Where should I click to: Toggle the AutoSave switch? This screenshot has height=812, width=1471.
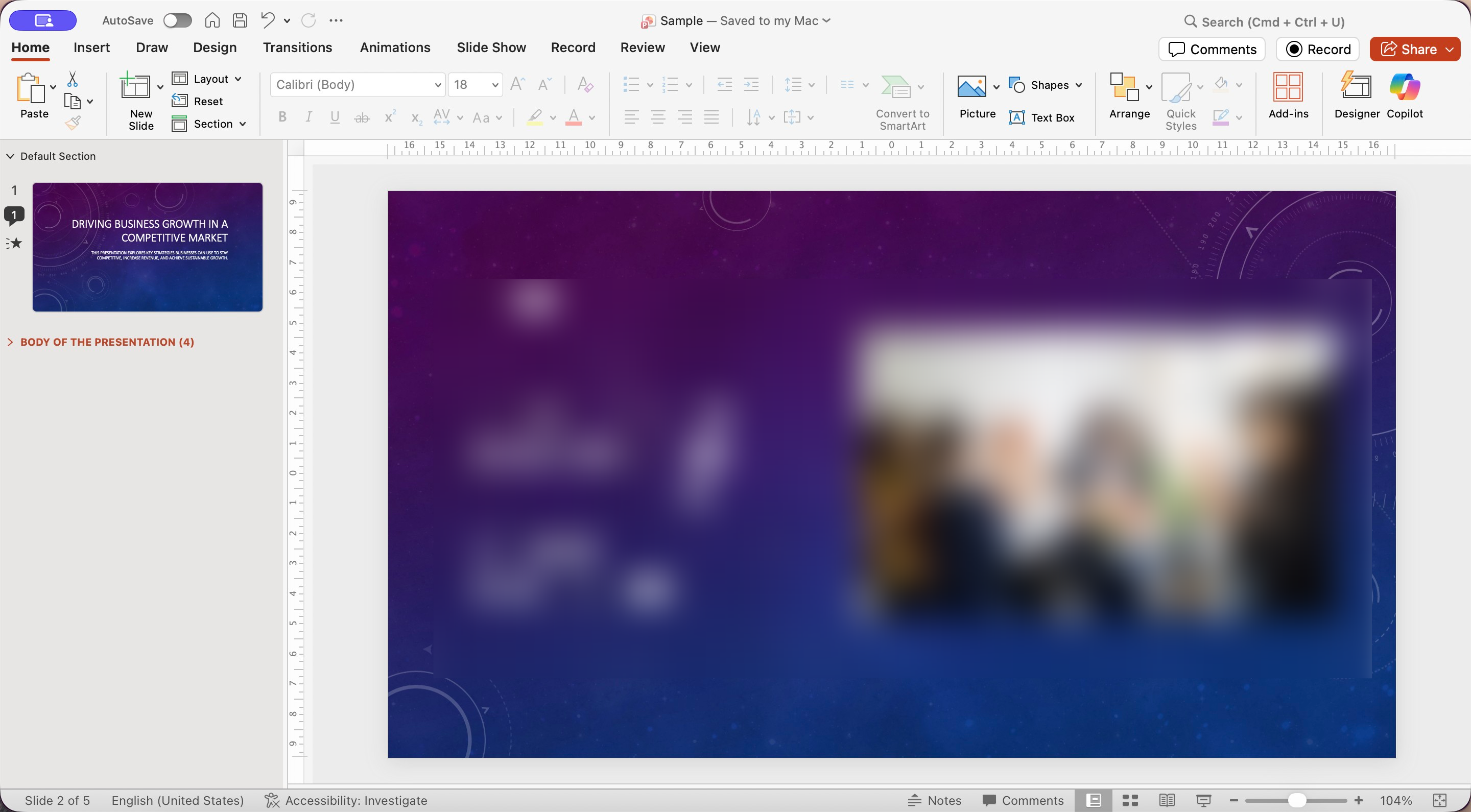(x=177, y=20)
